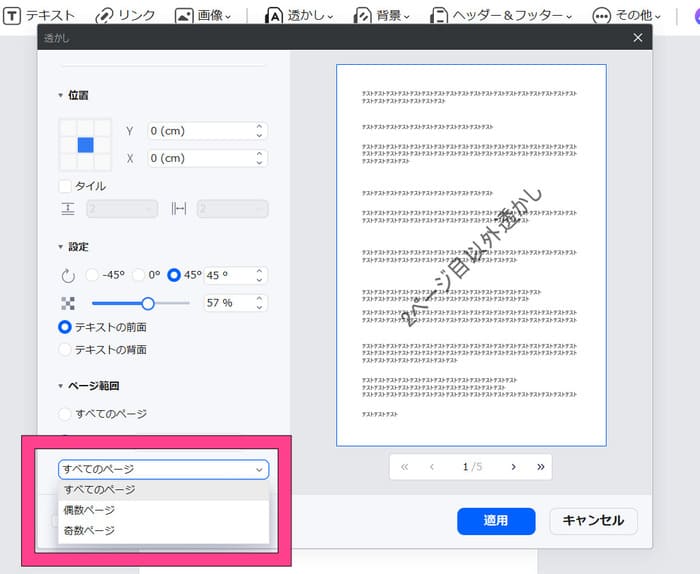Click the X offset input field
Image resolution: width=700 pixels, height=574 pixels.
pos(207,158)
